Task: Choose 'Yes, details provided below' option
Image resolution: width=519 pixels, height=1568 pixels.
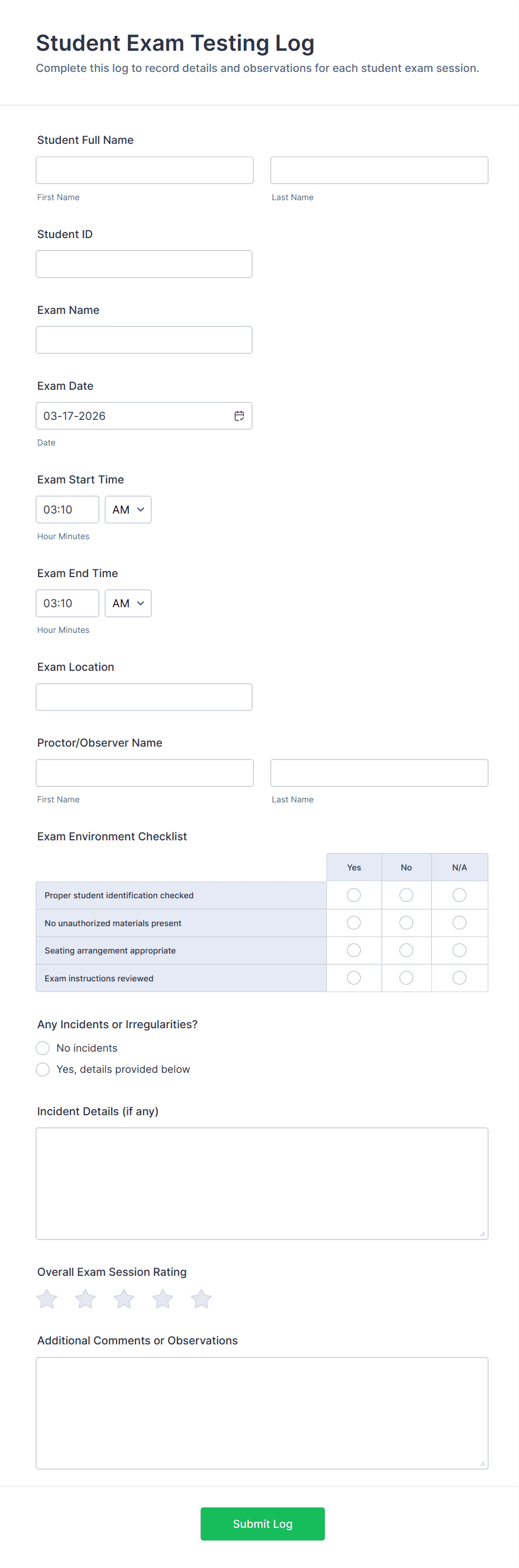Action: click(x=42, y=1069)
